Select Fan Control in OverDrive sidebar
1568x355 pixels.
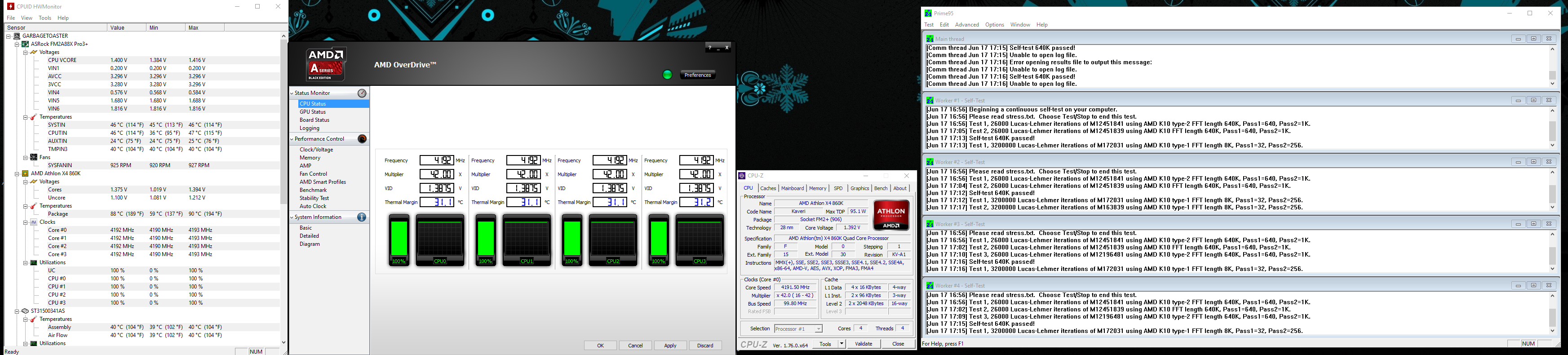tap(314, 174)
